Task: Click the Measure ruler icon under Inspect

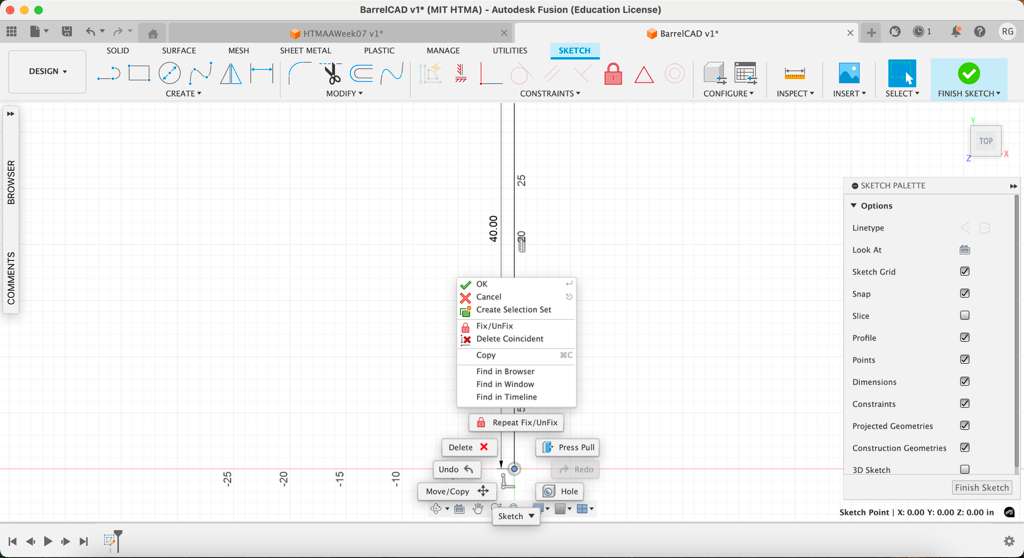Action: point(795,73)
